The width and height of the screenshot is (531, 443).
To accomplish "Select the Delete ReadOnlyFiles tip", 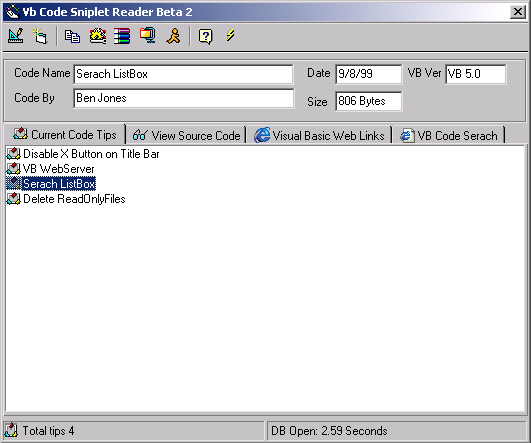I will tap(66, 199).
